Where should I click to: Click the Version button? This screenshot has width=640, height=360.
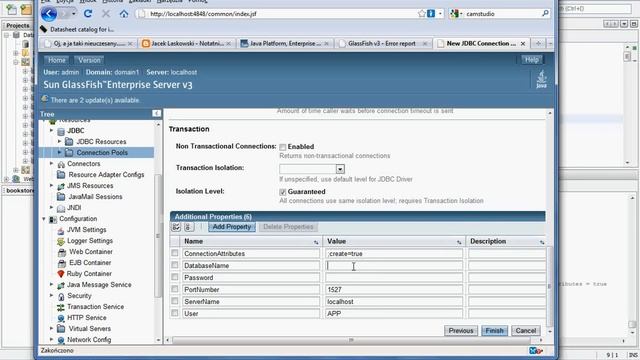pyautogui.click(x=89, y=60)
